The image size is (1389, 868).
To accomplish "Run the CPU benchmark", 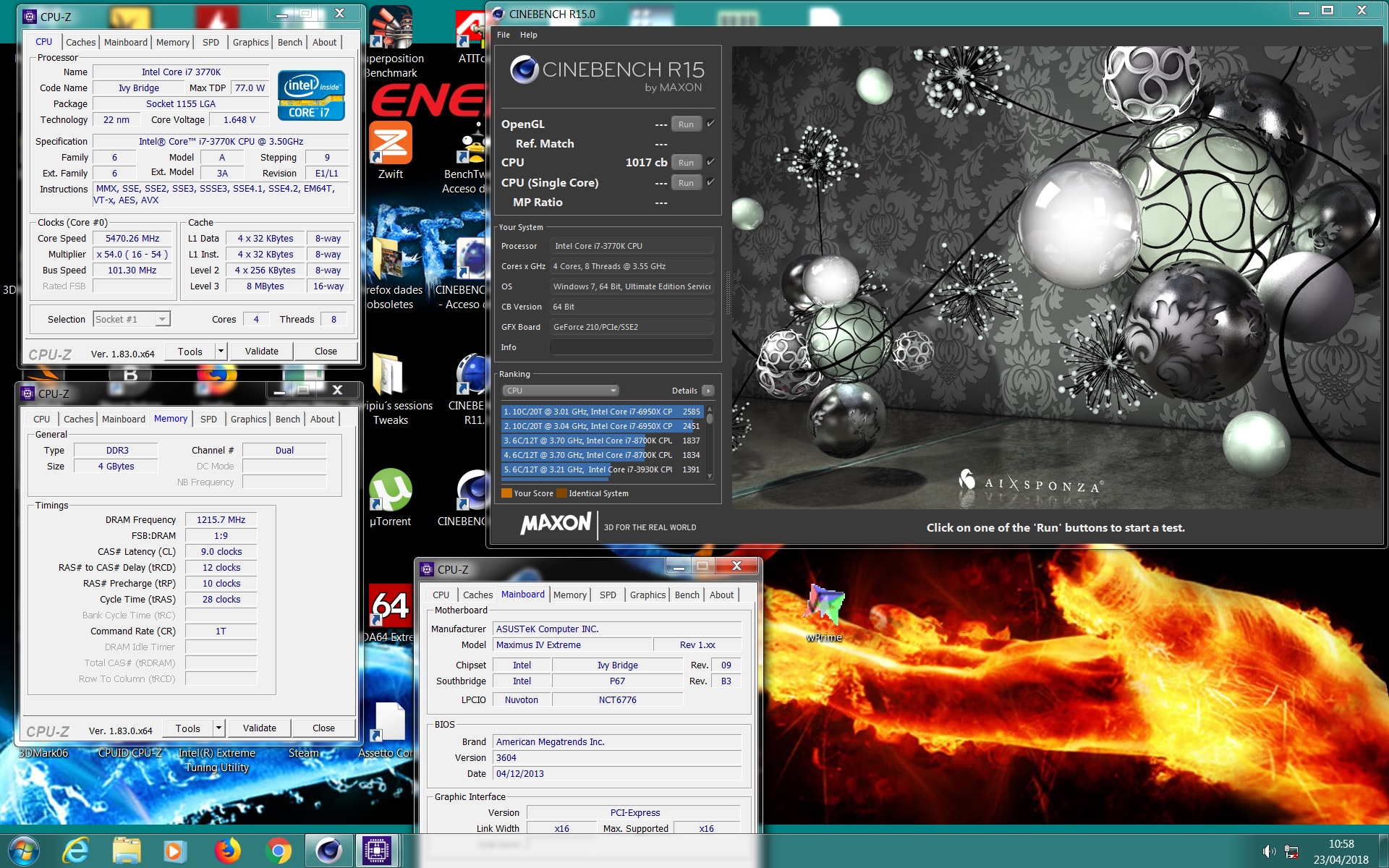I will tap(686, 163).
